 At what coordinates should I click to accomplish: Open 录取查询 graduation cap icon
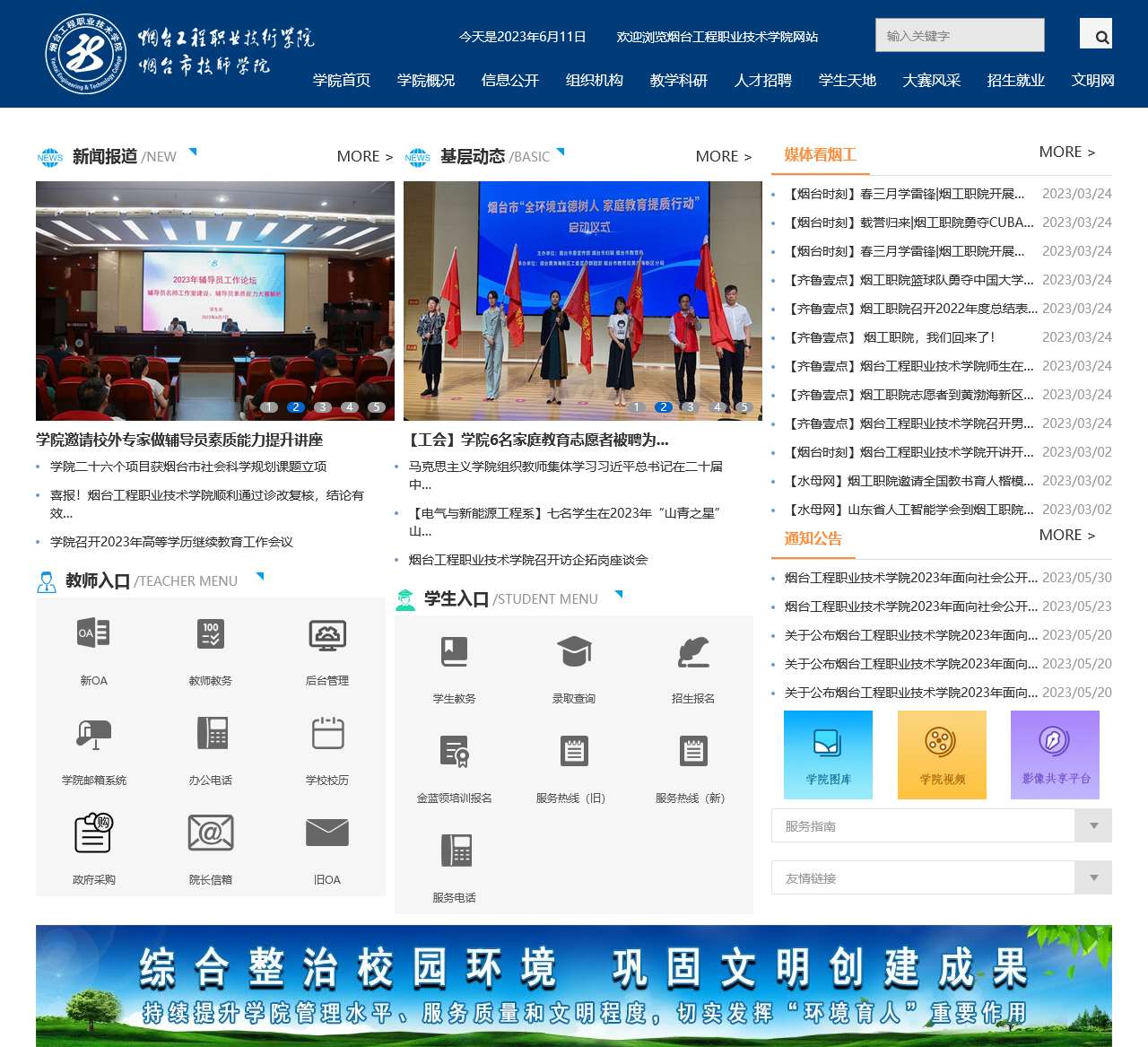point(574,652)
